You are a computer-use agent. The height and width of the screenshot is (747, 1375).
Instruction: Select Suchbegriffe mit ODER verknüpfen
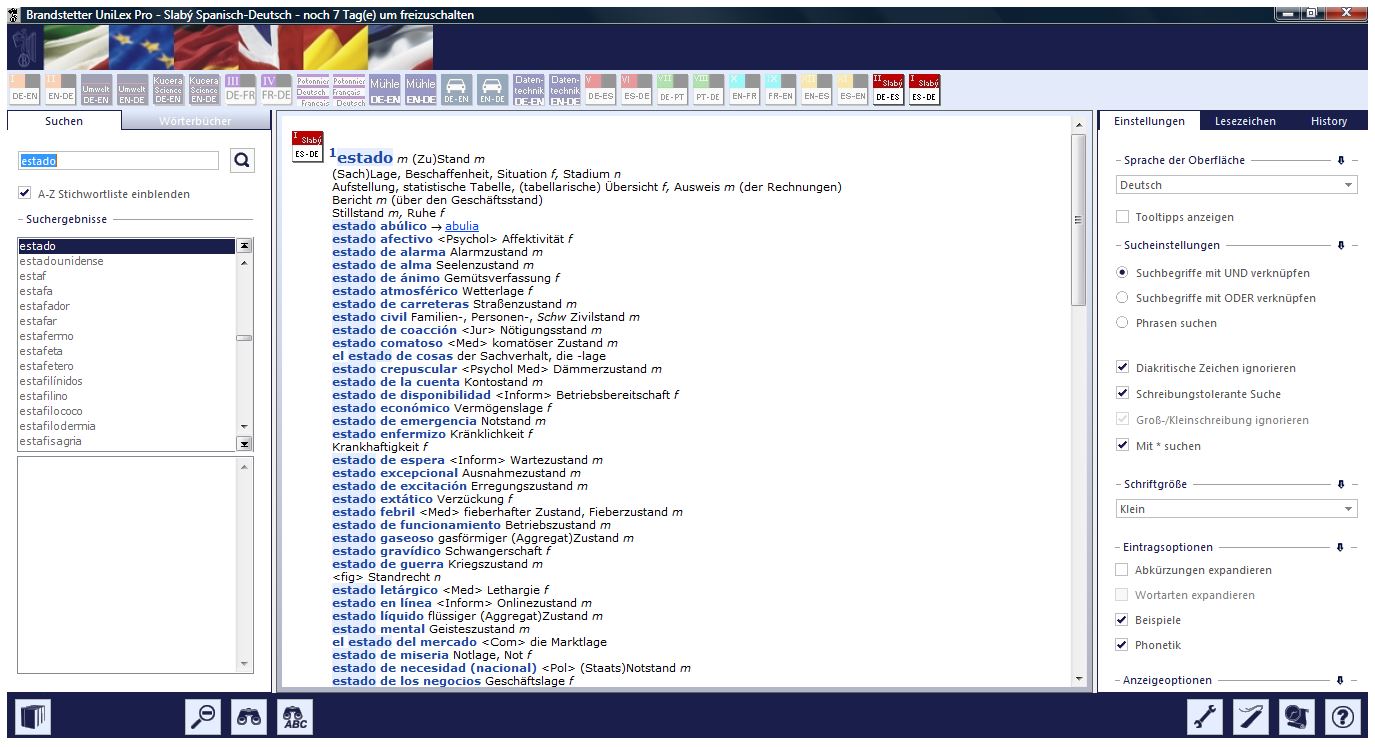pos(1122,298)
